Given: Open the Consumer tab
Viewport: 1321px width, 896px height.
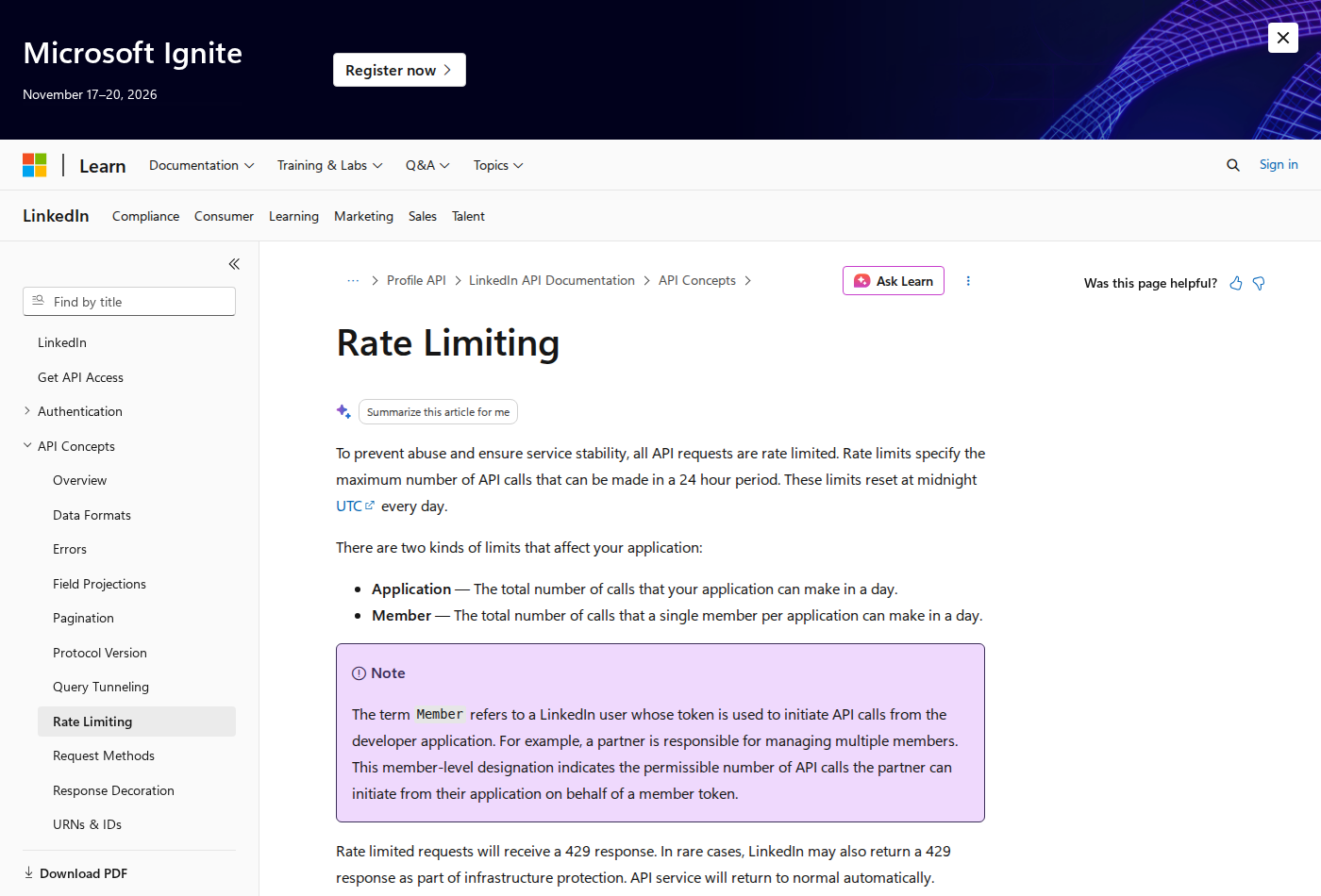Looking at the screenshot, I should coord(224,216).
